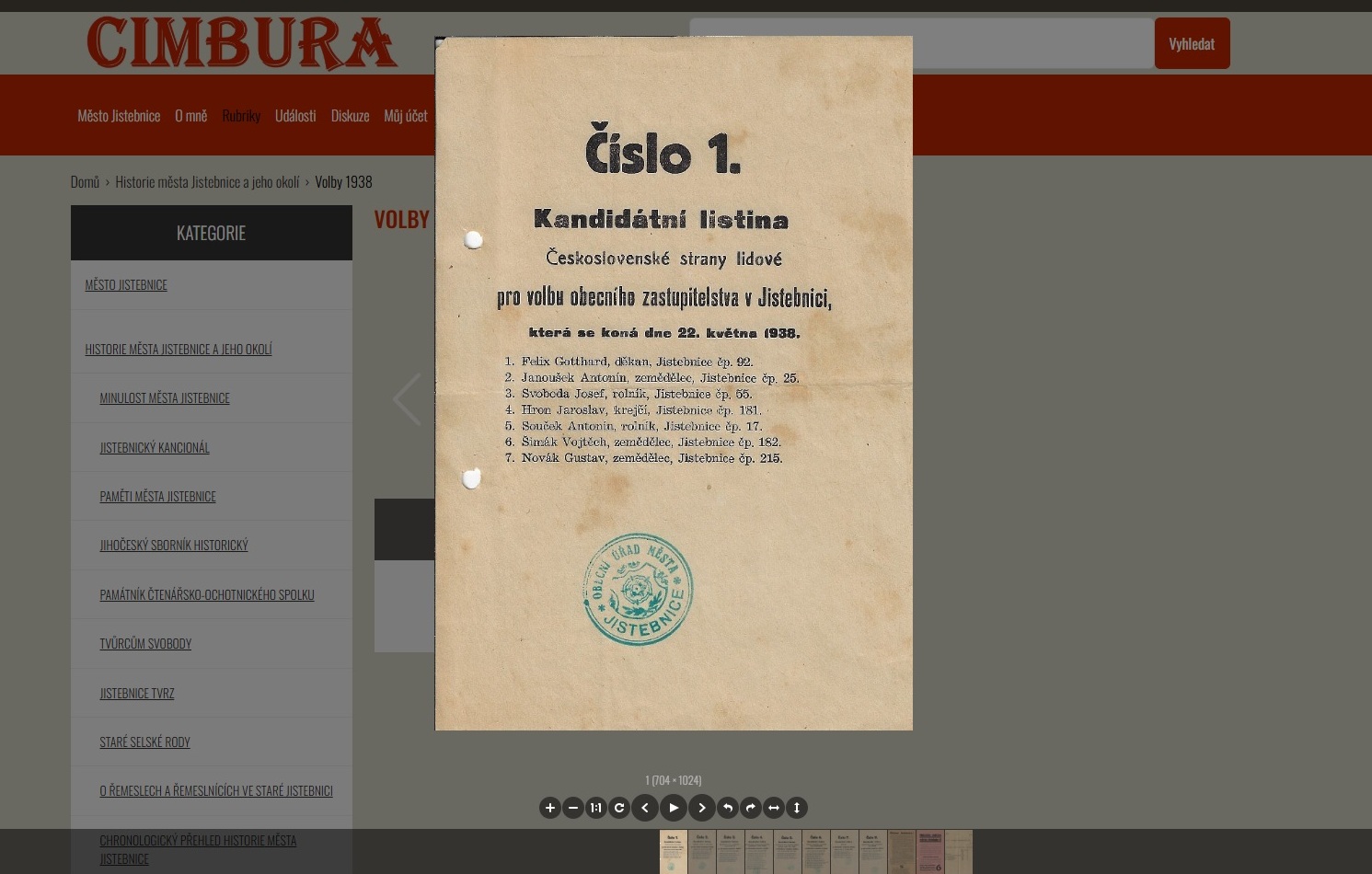Click the green Jistebnice stamp on document
This screenshot has width=1372, height=874.
coord(638,589)
